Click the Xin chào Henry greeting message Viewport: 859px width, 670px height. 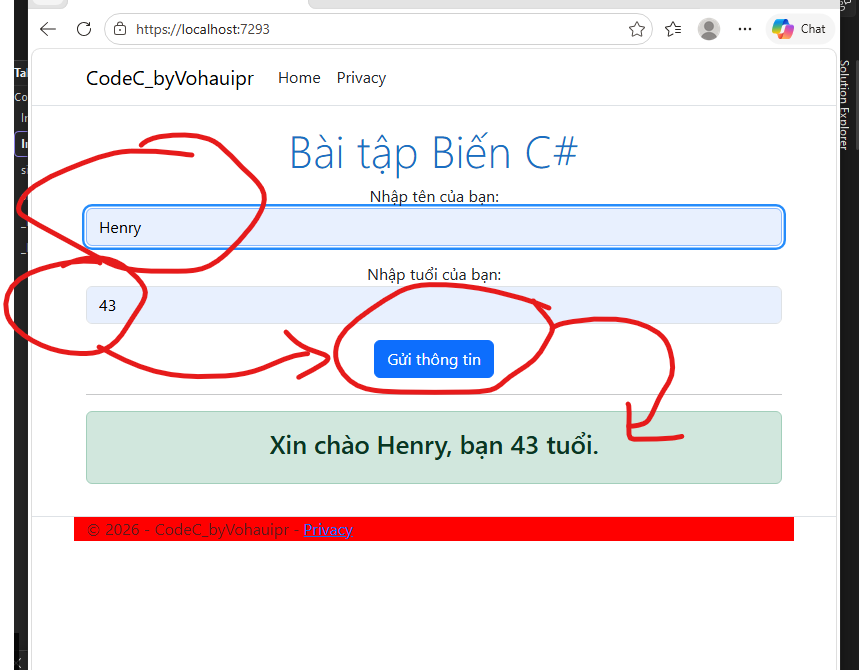[434, 446]
